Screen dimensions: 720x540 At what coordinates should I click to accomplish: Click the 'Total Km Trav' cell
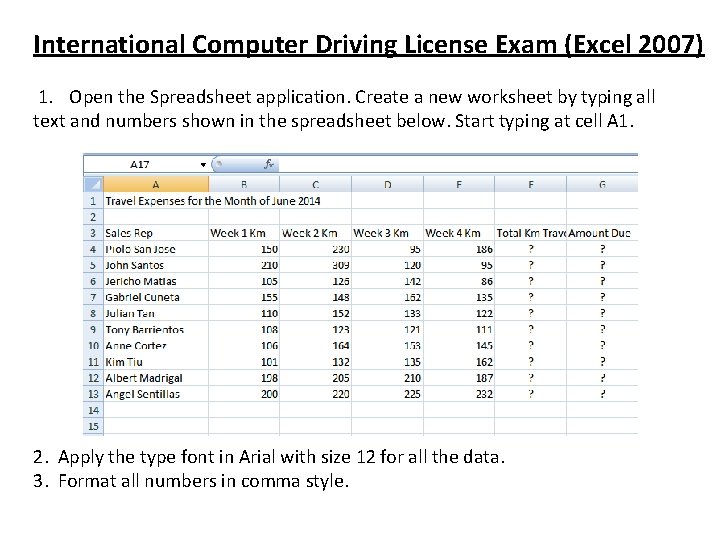coord(530,233)
